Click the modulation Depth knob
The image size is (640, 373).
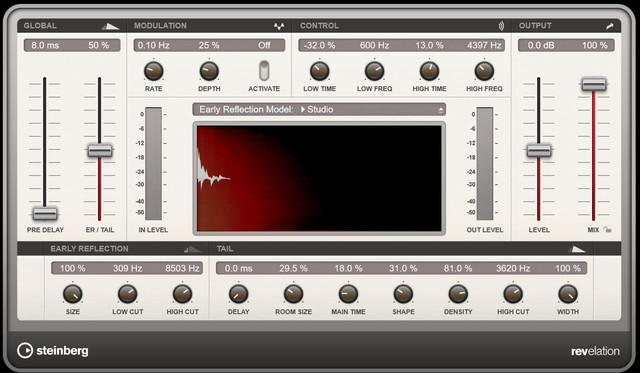209,71
